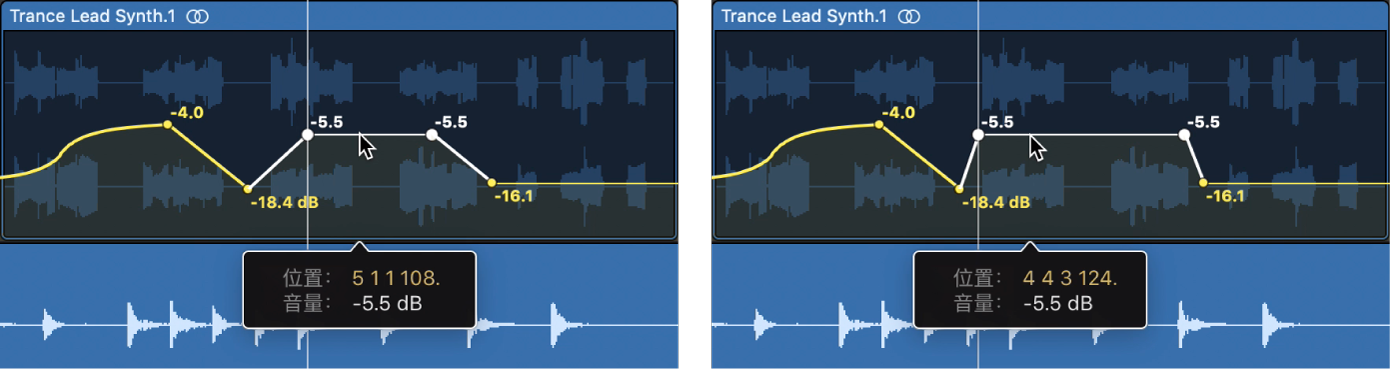Click the Trance Lead Synth.1 region name on right

805,16
